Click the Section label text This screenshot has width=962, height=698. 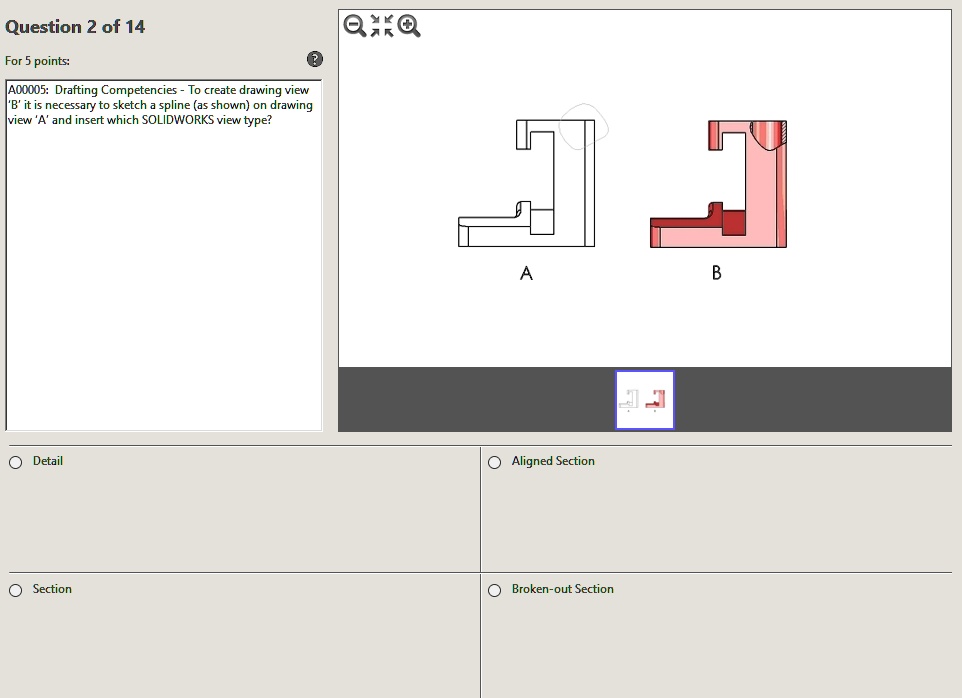(52, 589)
